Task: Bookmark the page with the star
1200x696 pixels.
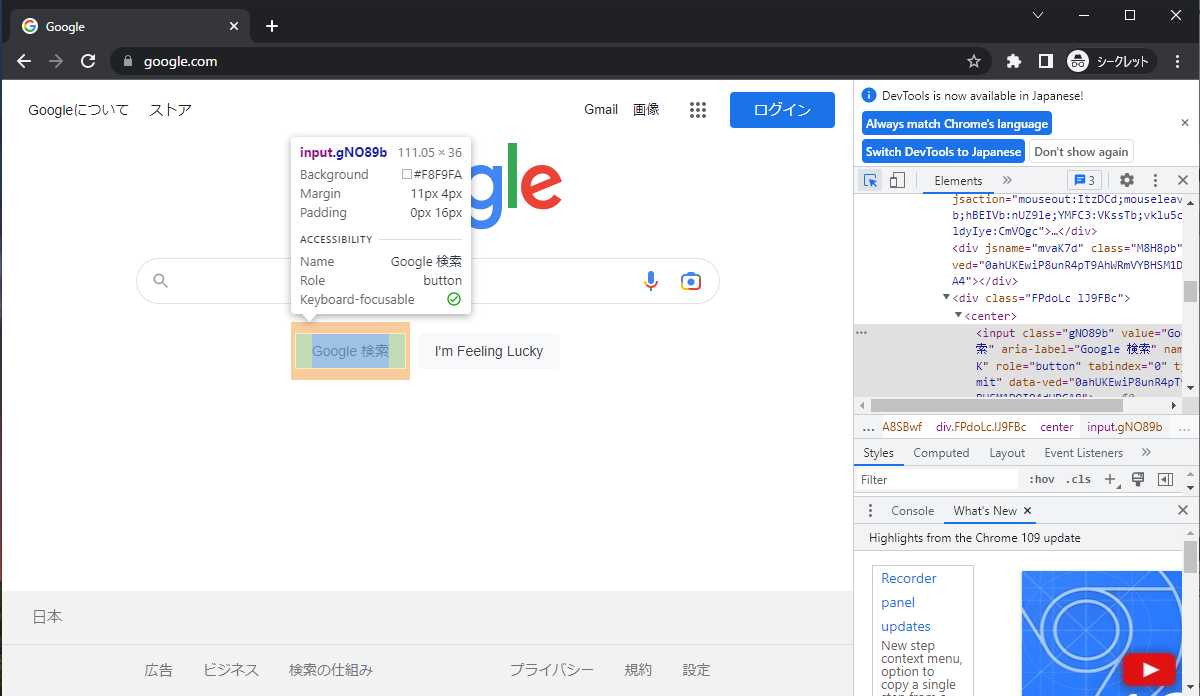Action: point(973,60)
